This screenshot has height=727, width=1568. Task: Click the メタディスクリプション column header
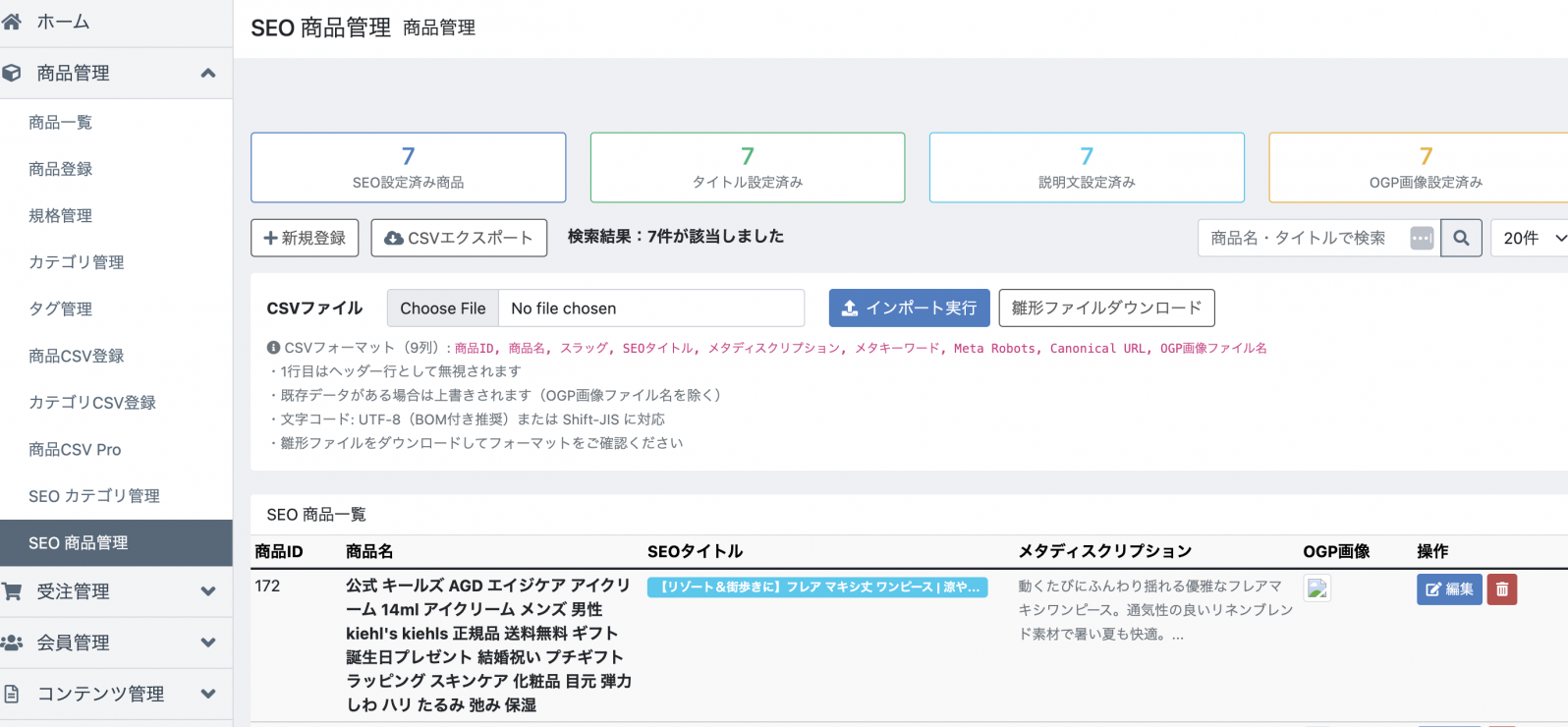tap(1105, 552)
